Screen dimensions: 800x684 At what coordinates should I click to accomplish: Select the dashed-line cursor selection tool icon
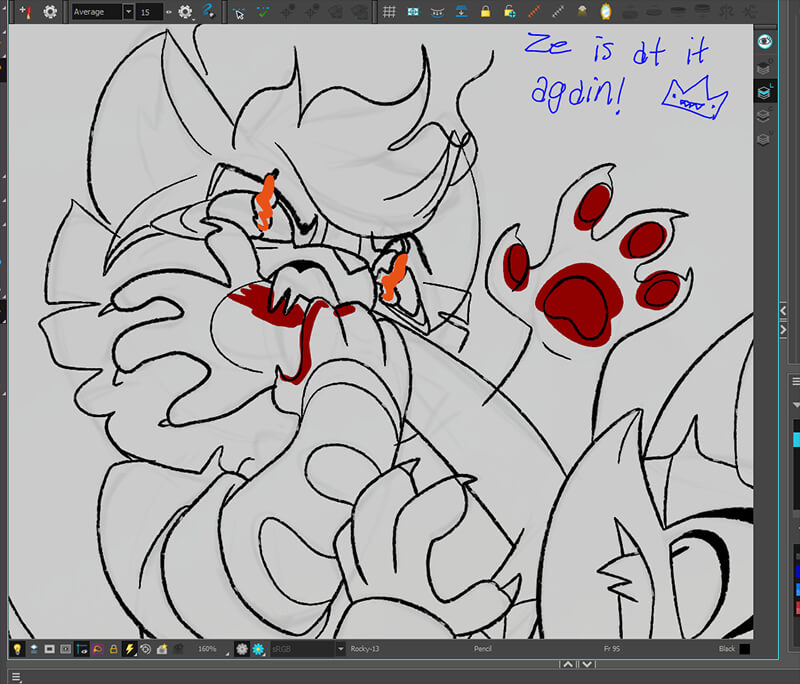pos(239,12)
